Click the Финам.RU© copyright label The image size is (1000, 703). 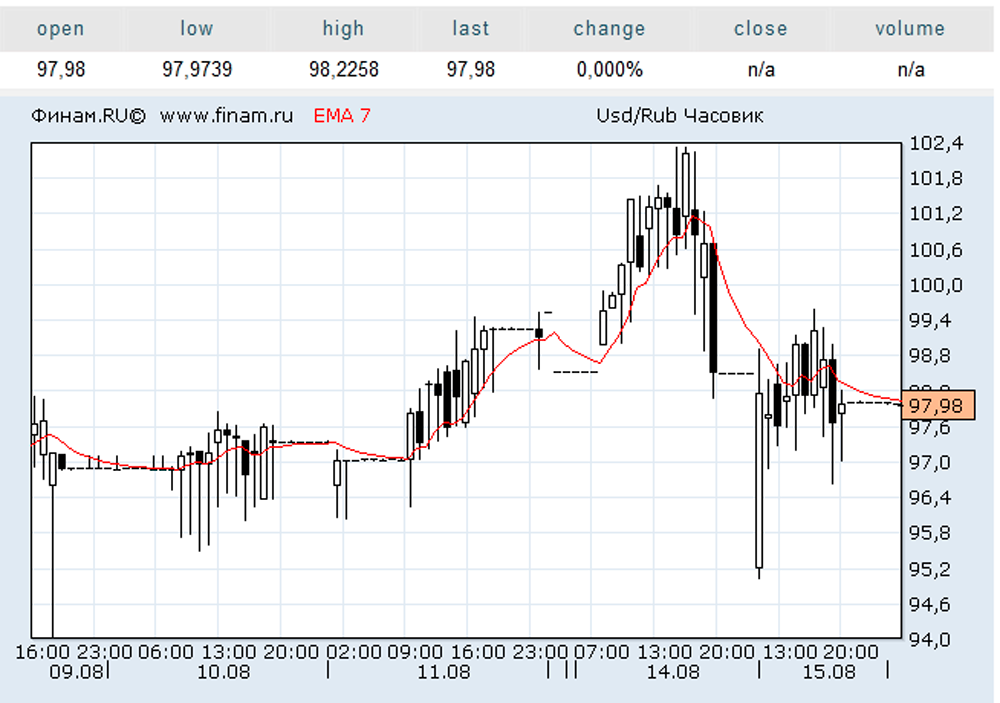tap(89, 116)
